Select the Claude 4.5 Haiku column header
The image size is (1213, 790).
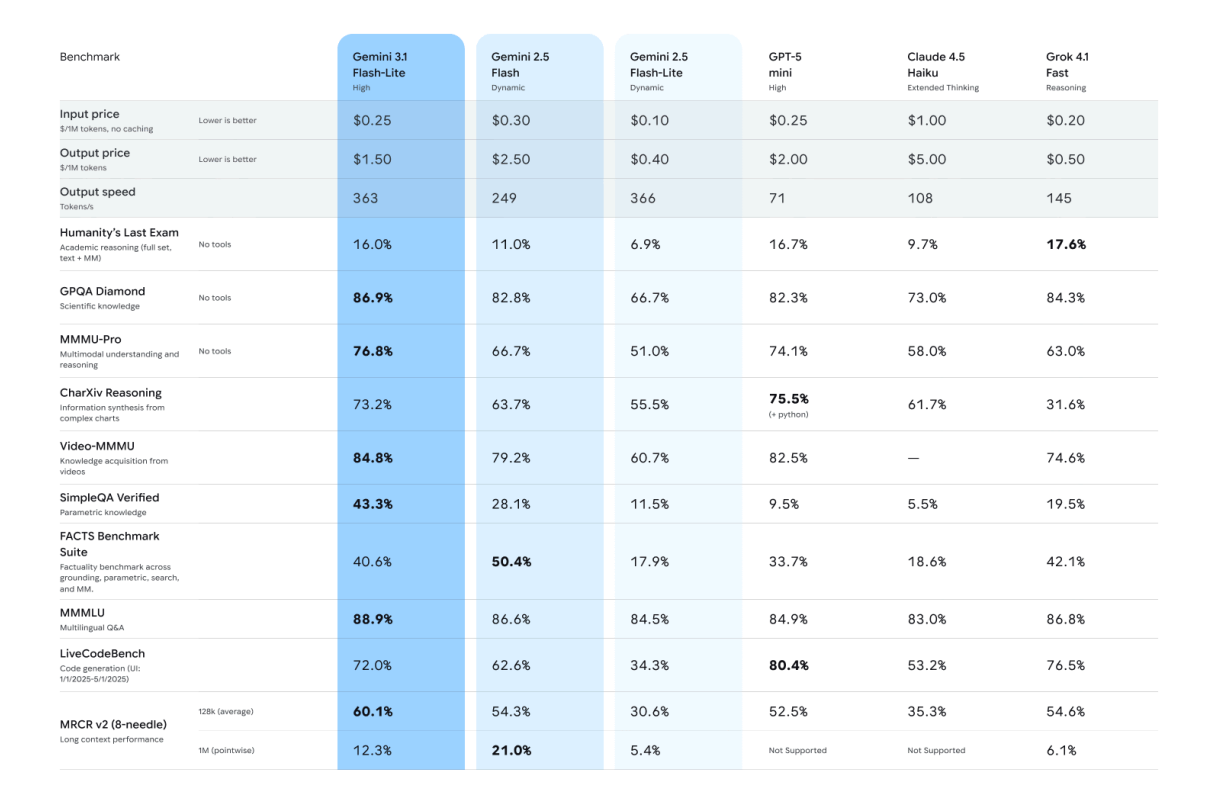point(936,64)
